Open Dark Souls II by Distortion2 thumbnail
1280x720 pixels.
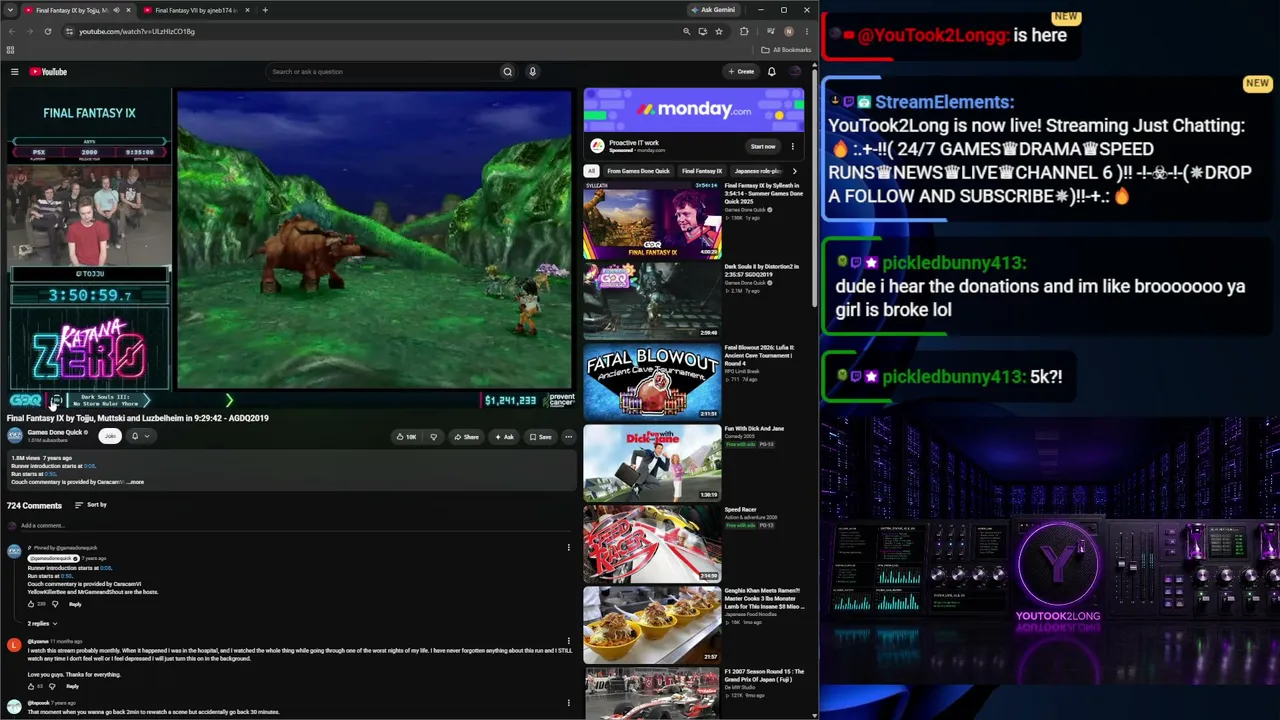coord(652,301)
